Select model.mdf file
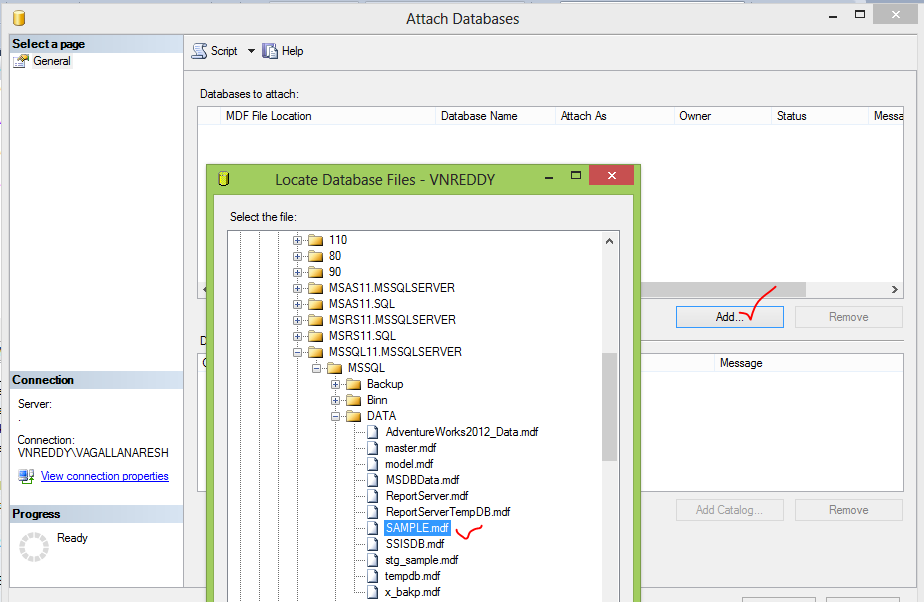Image resolution: width=924 pixels, height=602 pixels. (409, 464)
